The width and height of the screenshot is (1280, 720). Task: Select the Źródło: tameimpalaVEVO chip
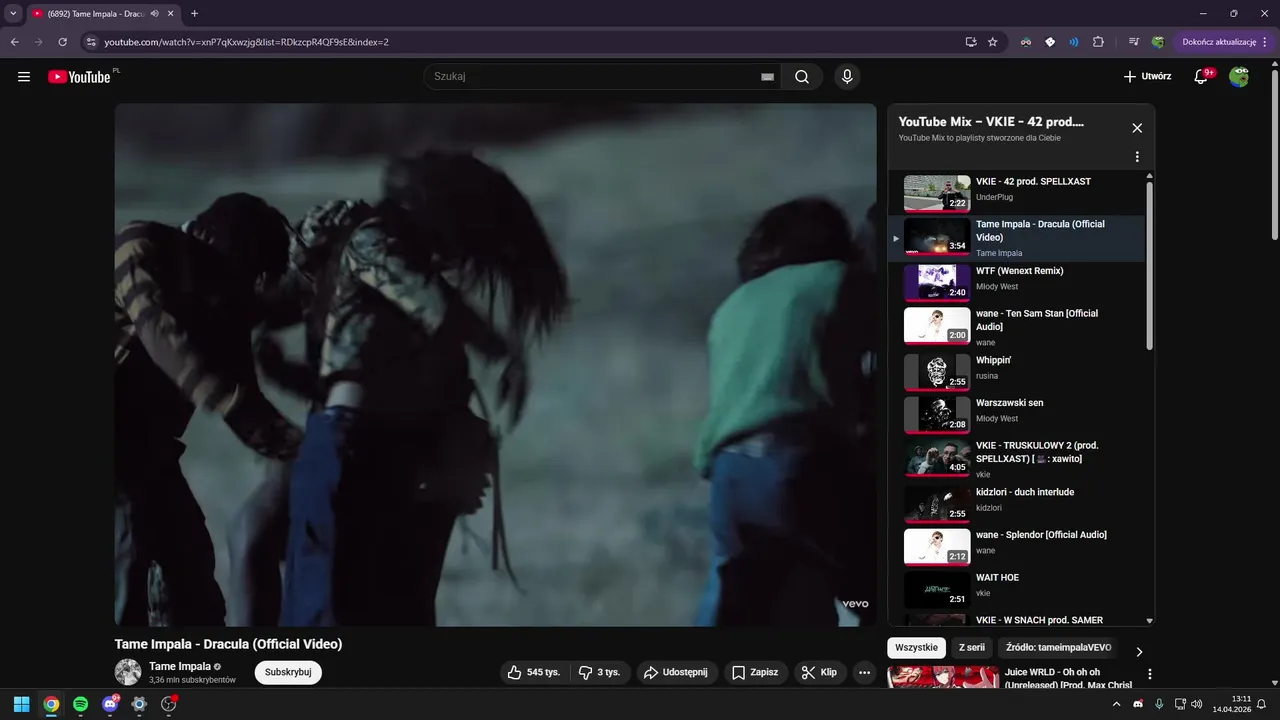pos(1060,648)
